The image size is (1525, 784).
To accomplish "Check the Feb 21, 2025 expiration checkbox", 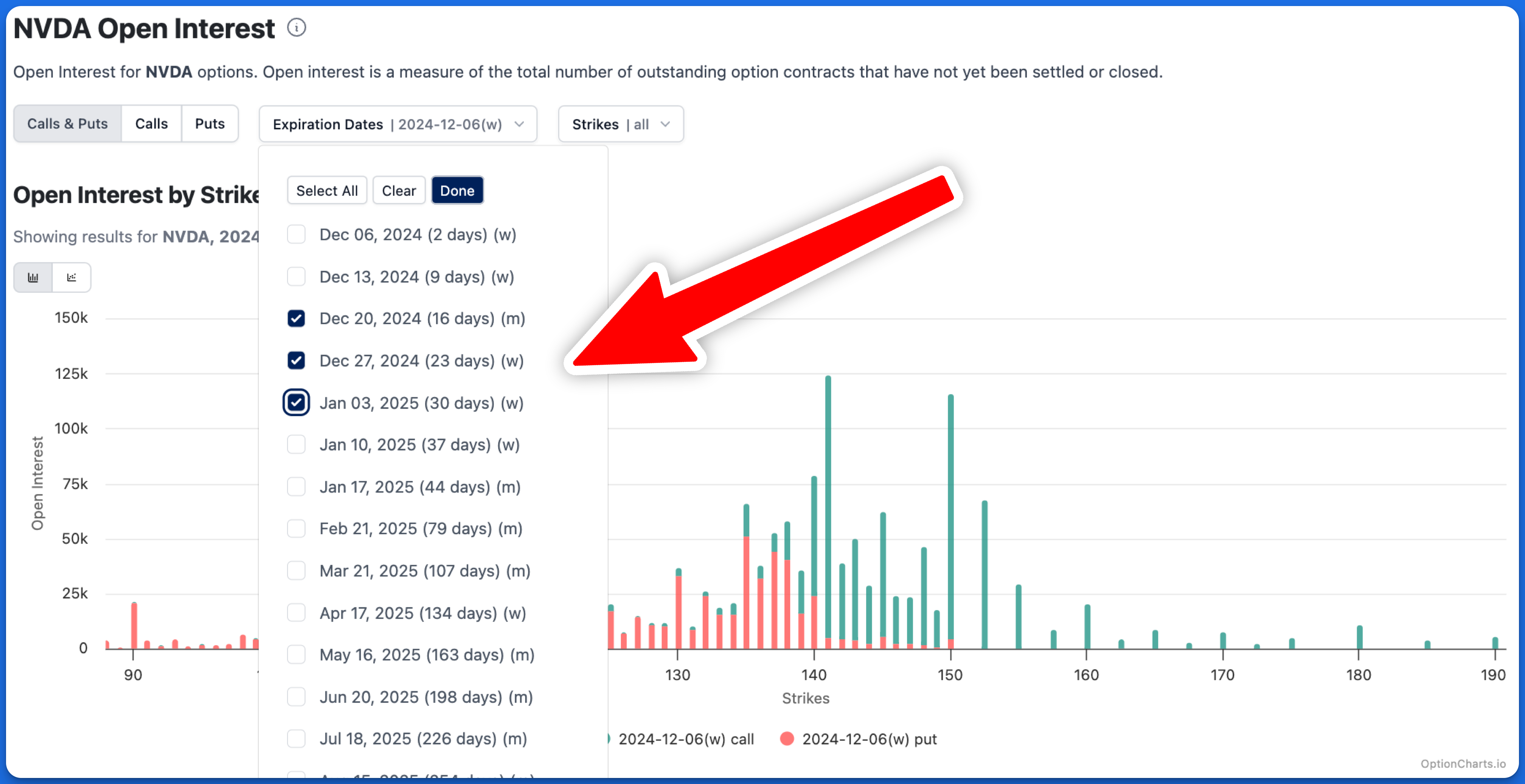I will click(x=296, y=529).
